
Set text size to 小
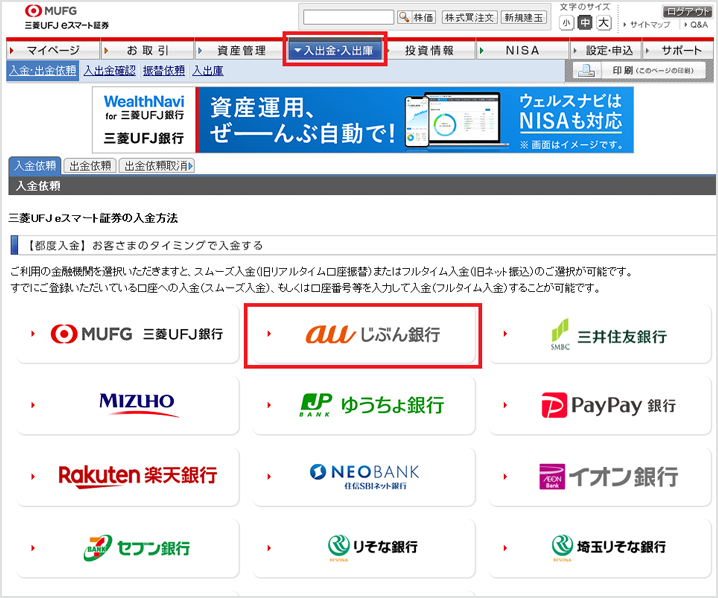pos(567,23)
